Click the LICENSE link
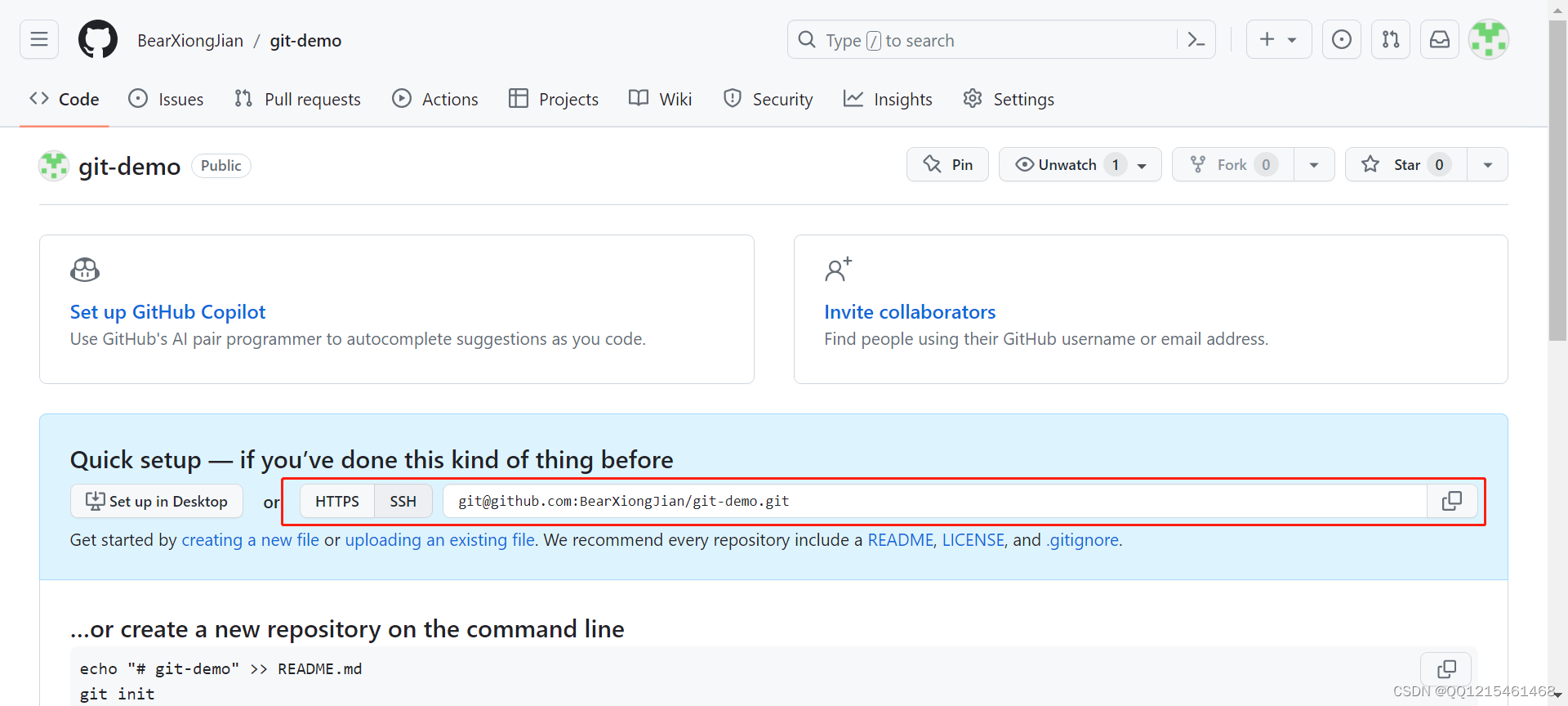The image size is (1568, 706). click(x=973, y=540)
